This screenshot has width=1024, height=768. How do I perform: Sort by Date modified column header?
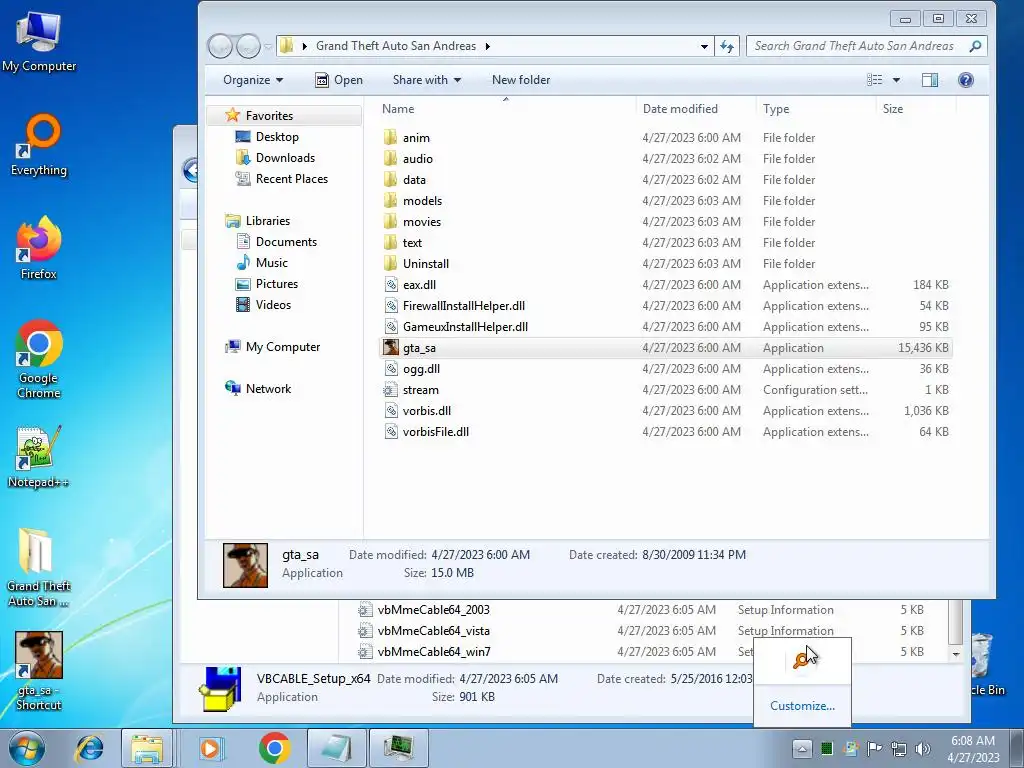pos(696,109)
